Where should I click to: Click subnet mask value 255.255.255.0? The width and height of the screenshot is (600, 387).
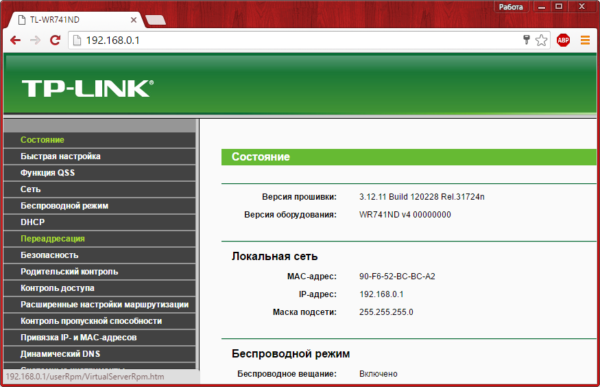point(386,312)
